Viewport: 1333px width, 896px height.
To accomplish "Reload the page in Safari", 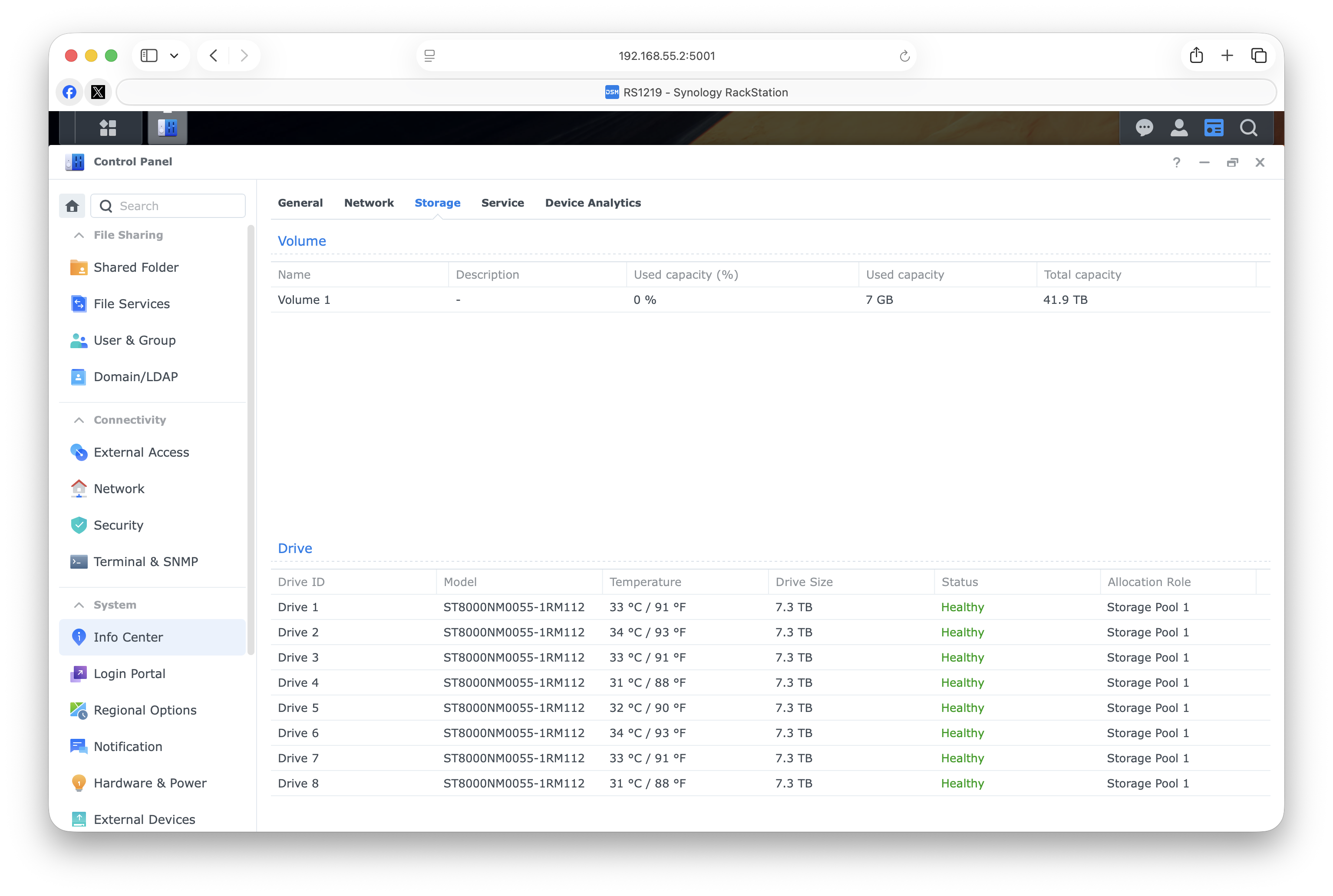I will point(904,56).
